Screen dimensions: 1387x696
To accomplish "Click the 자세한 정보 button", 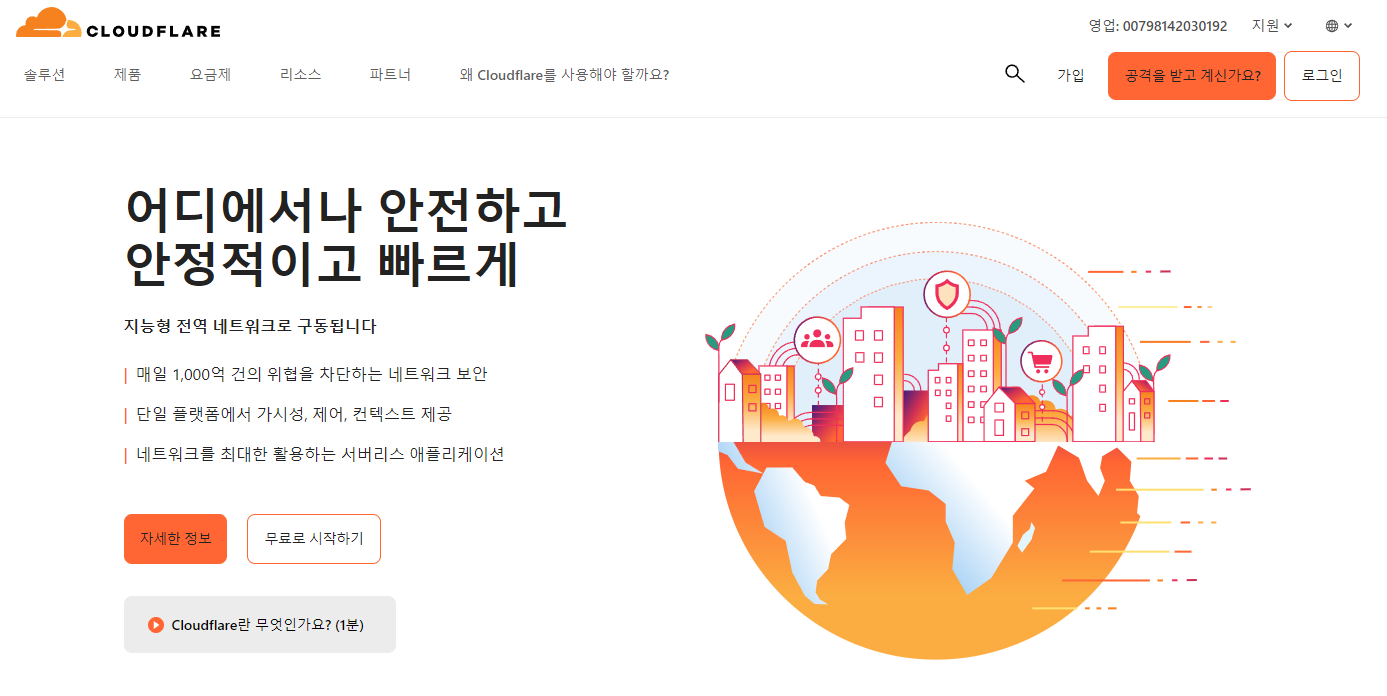I will click(x=176, y=539).
